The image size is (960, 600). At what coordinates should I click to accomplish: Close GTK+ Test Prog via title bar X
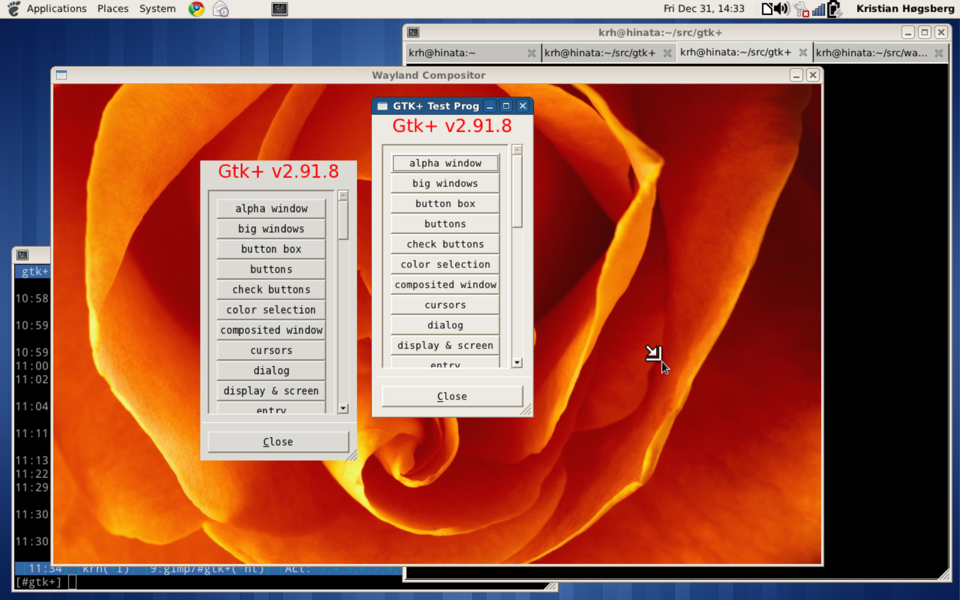click(522, 106)
